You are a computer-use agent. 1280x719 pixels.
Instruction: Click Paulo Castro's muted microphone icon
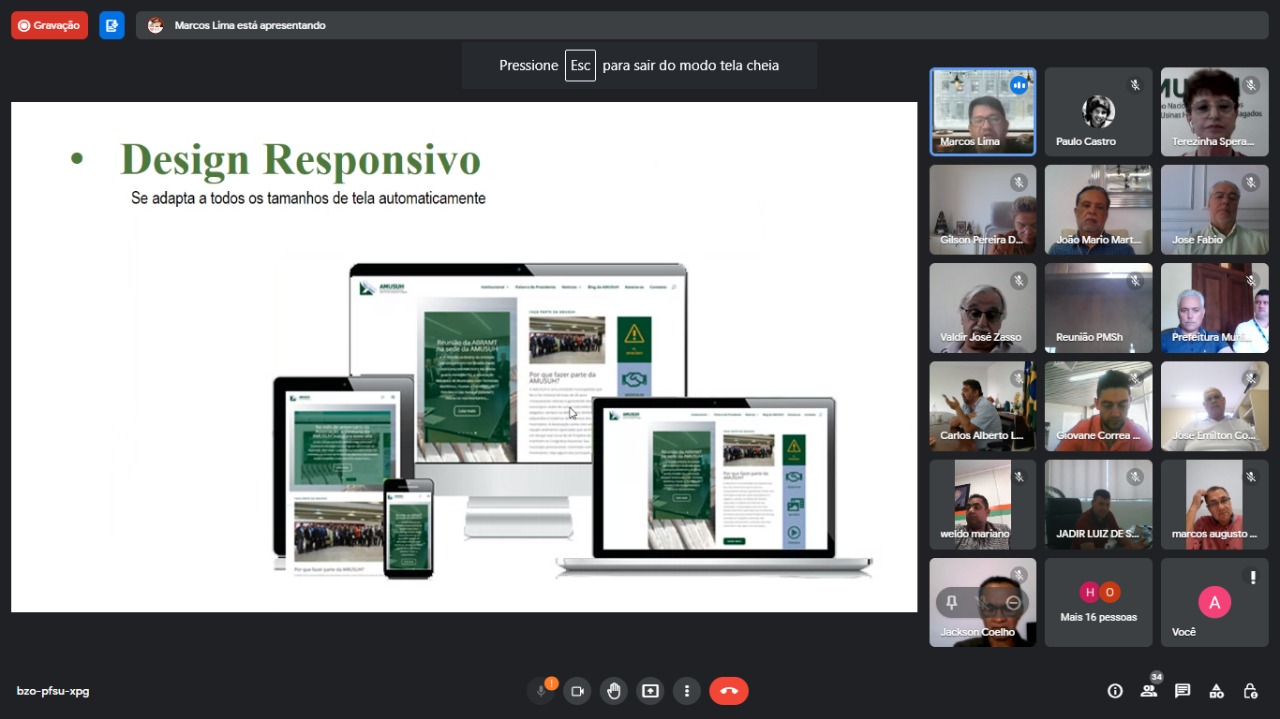(x=1135, y=85)
